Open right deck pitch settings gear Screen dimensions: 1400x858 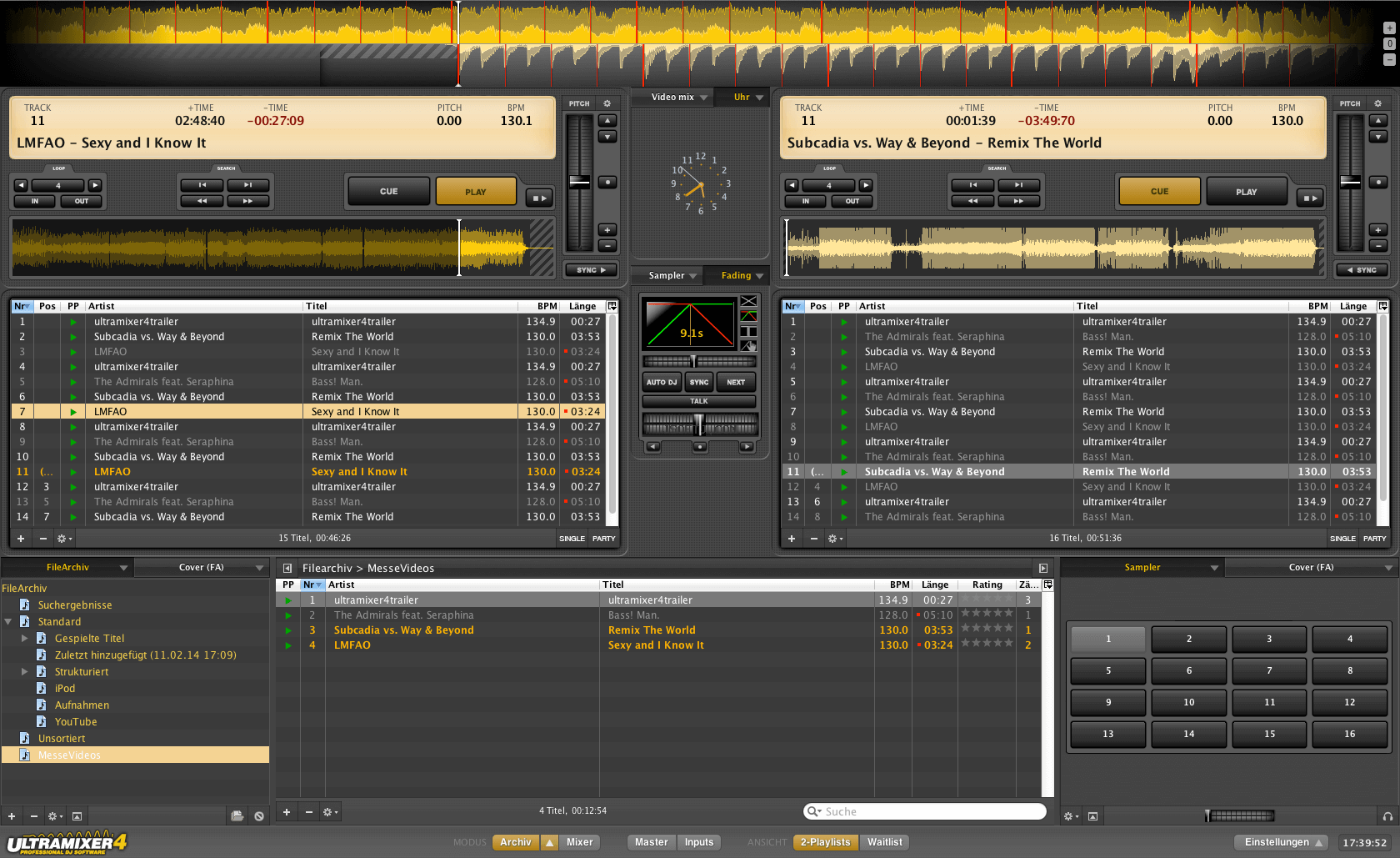[x=1377, y=103]
